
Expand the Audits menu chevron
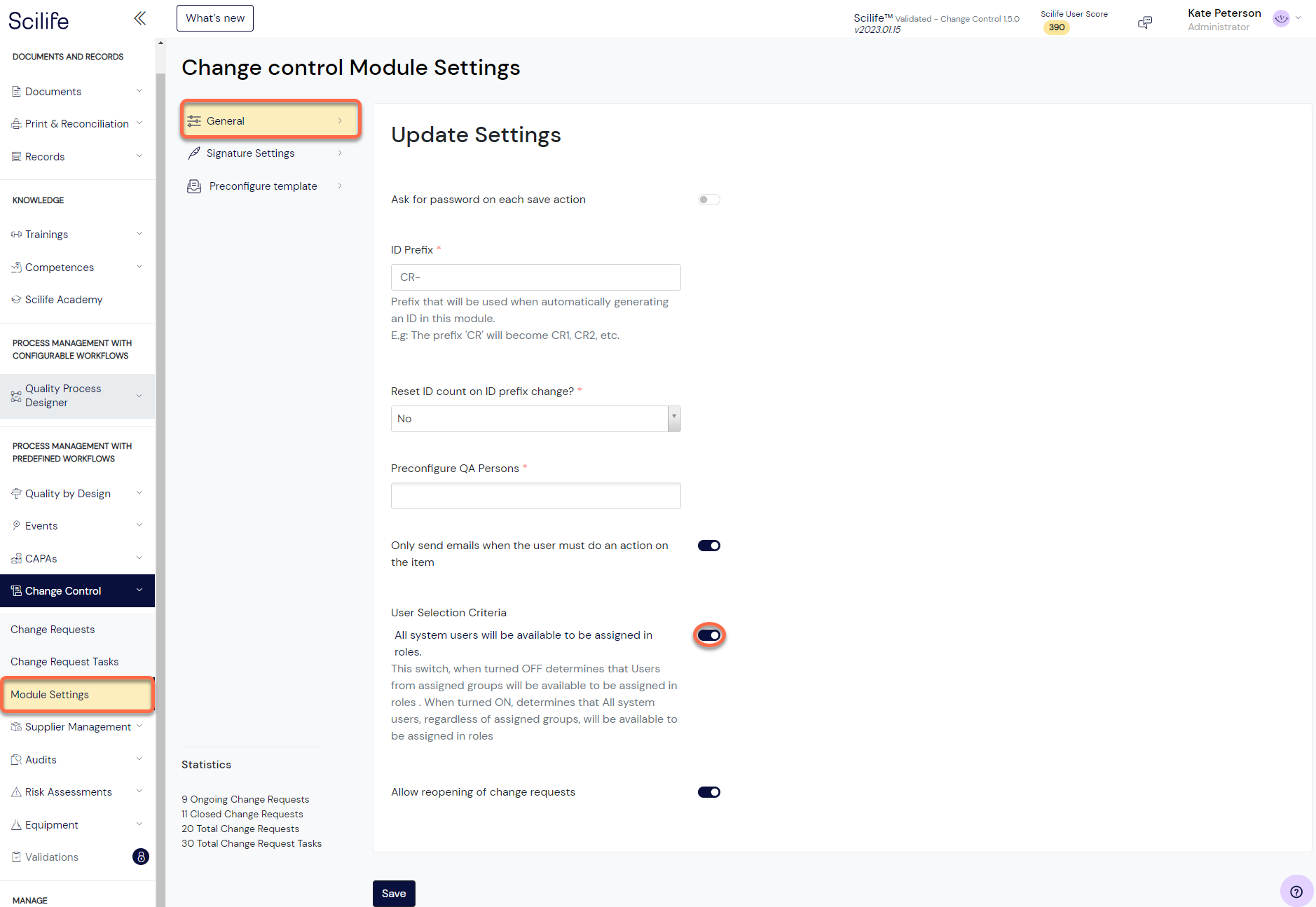139,759
